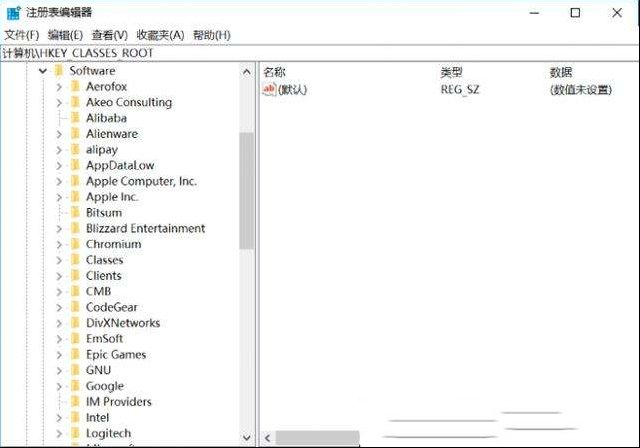Viewport: 640px width, 448px height.
Task: Click the REG_SZ type cell
Action: coord(460,89)
